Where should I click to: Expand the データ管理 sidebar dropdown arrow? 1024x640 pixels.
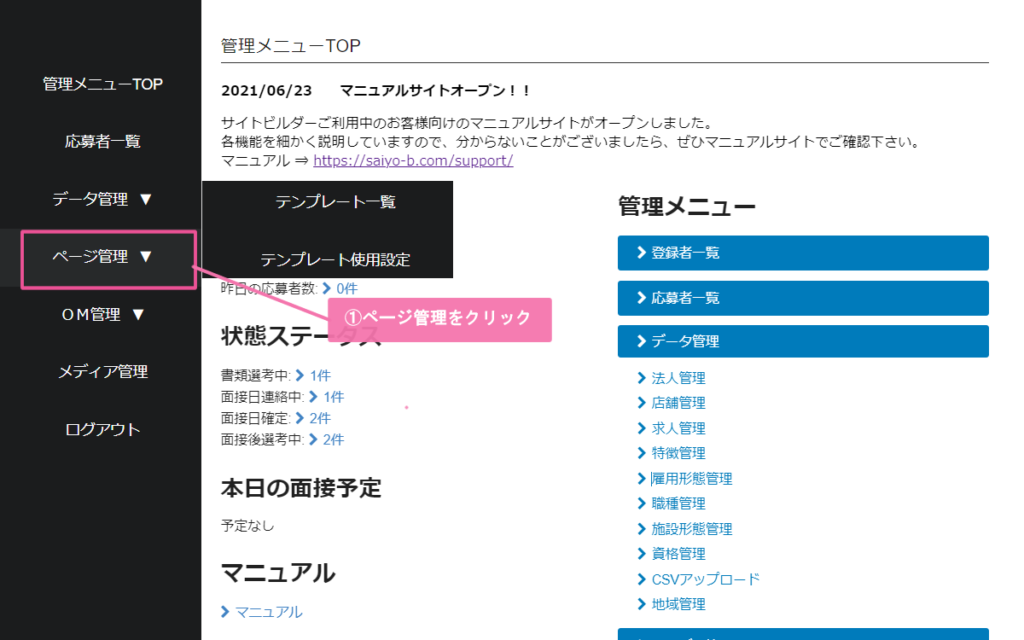tap(146, 199)
